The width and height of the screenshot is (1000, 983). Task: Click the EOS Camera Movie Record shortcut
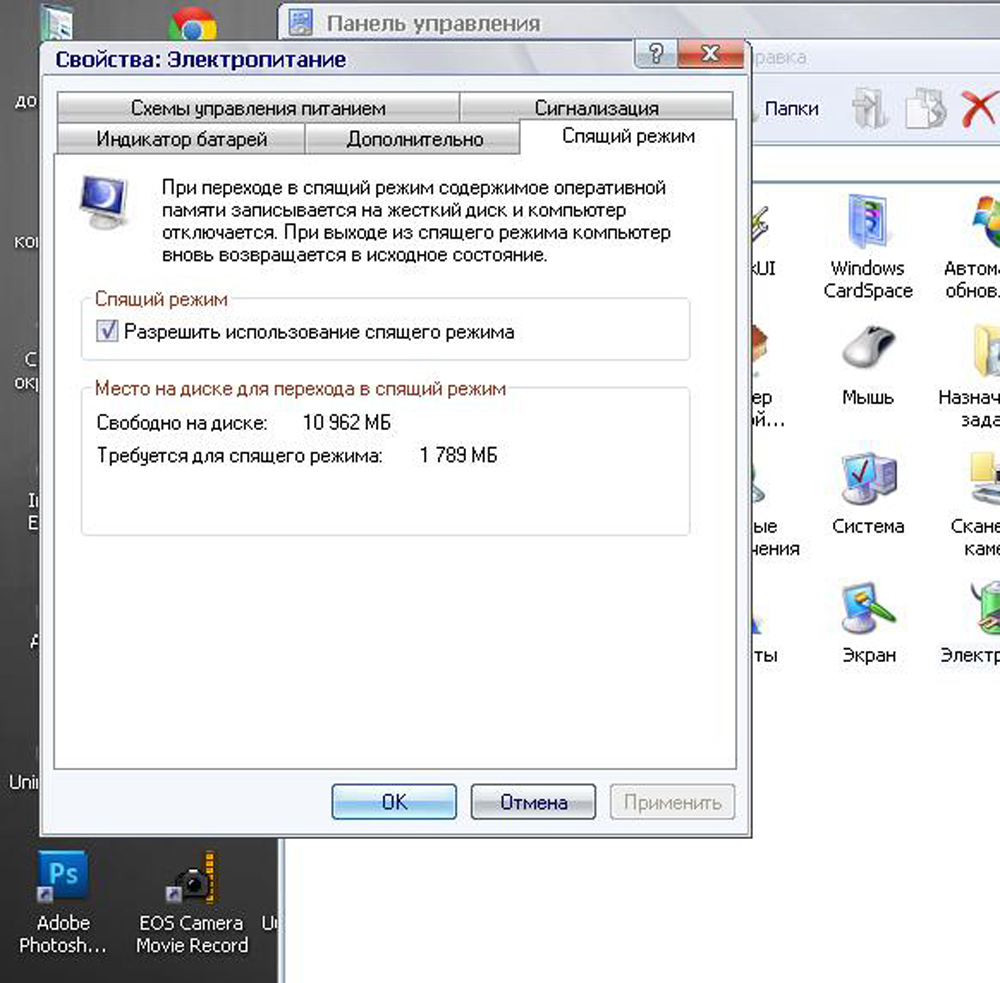[191, 880]
